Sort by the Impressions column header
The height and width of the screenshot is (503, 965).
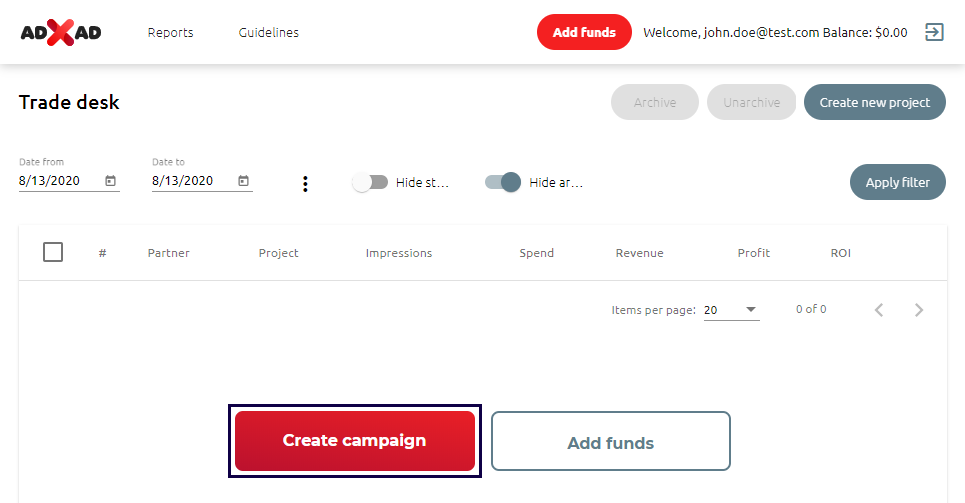pos(399,253)
